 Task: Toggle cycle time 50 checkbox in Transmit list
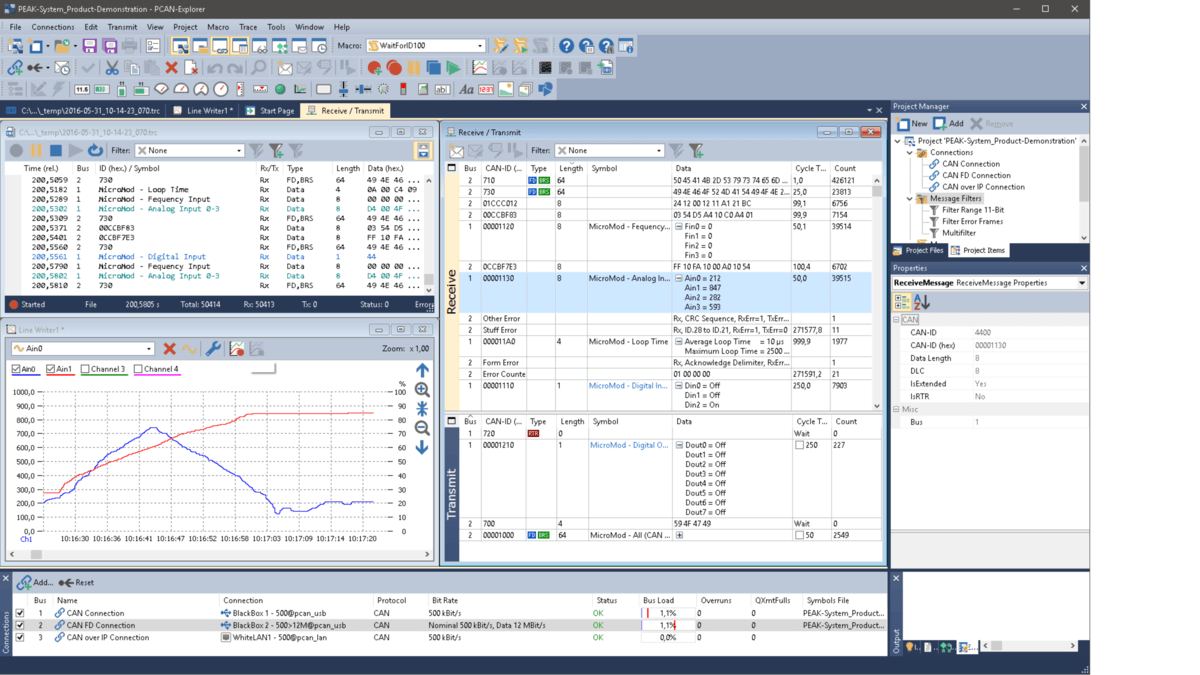pos(799,535)
